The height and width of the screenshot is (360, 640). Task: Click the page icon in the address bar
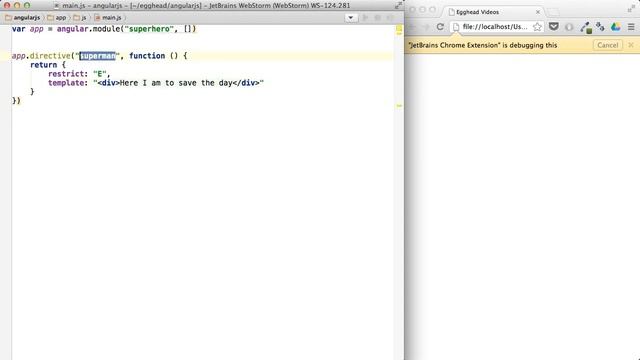point(456,27)
